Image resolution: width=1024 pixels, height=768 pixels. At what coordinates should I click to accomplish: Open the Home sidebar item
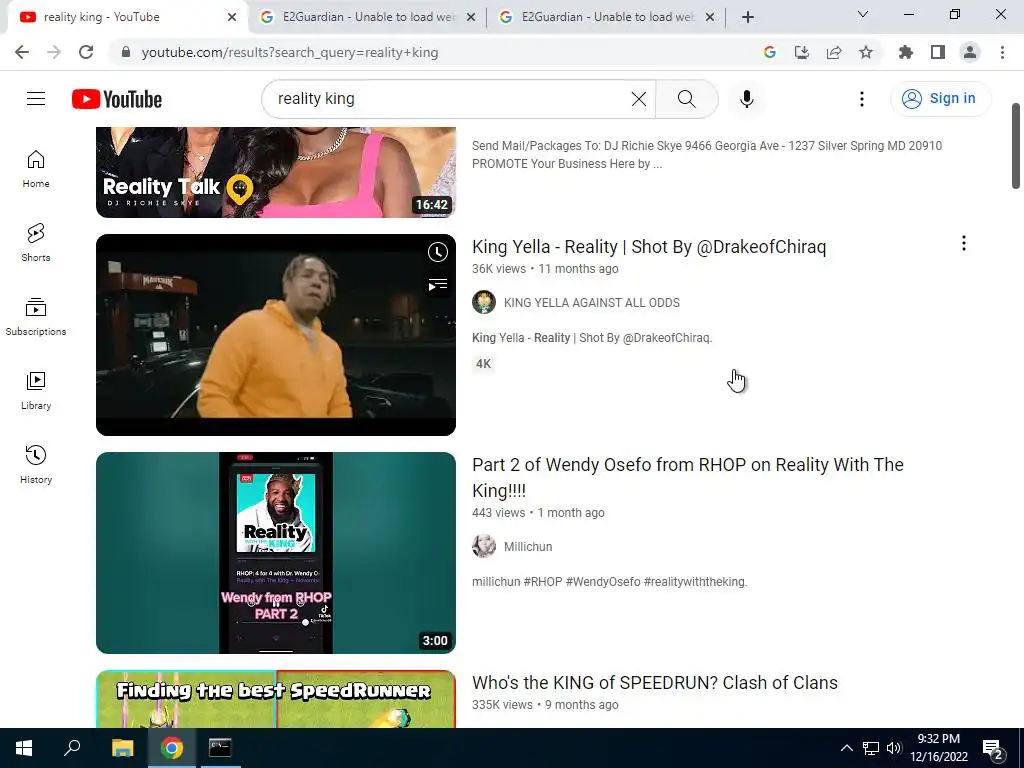tap(36, 169)
